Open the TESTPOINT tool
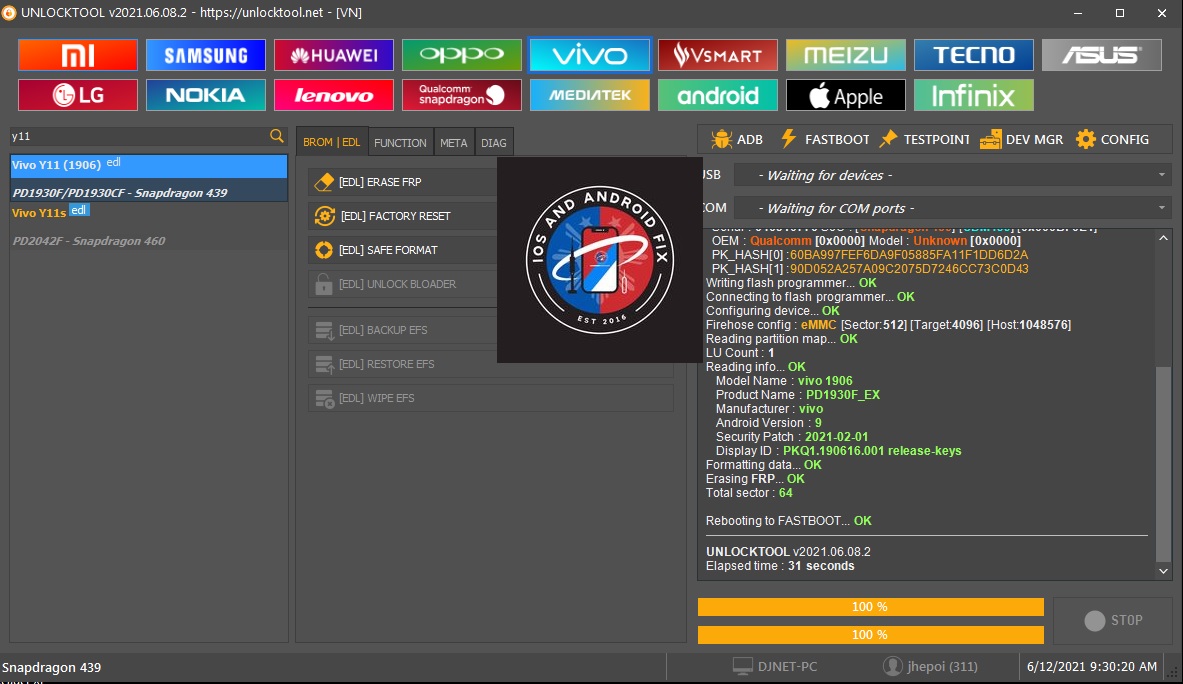 pyautogui.click(x=925, y=140)
